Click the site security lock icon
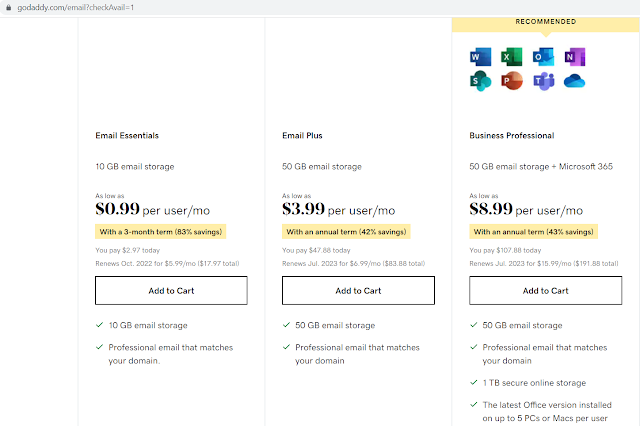640x426 pixels. point(8,7)
